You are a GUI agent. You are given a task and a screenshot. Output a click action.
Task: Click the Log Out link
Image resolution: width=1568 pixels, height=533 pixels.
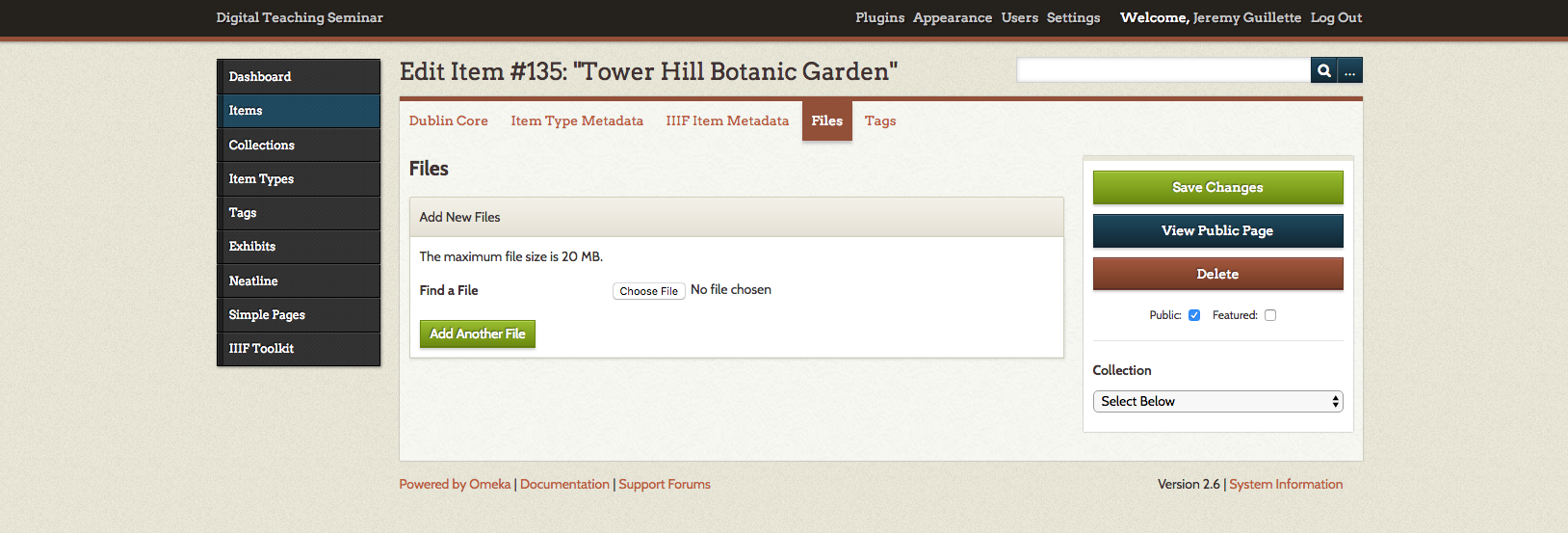coord(1337,17)
